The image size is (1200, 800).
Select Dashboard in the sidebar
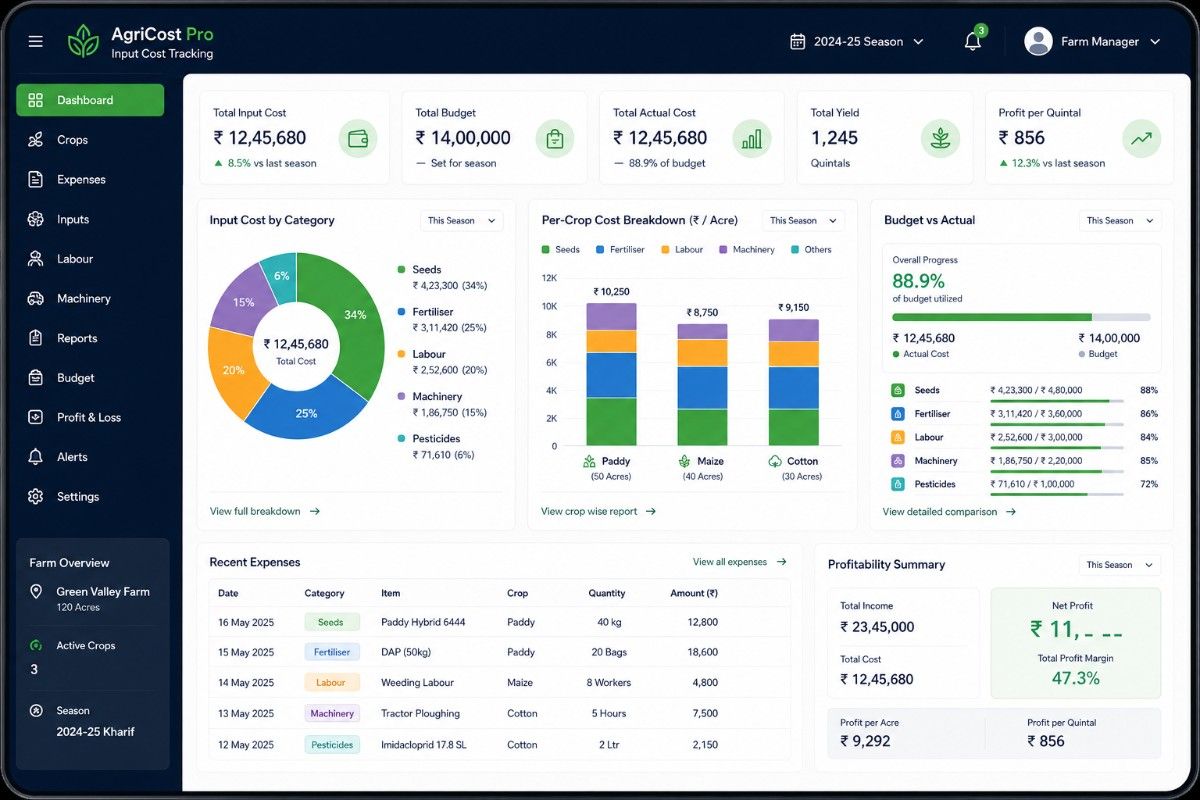coord(90,100)
